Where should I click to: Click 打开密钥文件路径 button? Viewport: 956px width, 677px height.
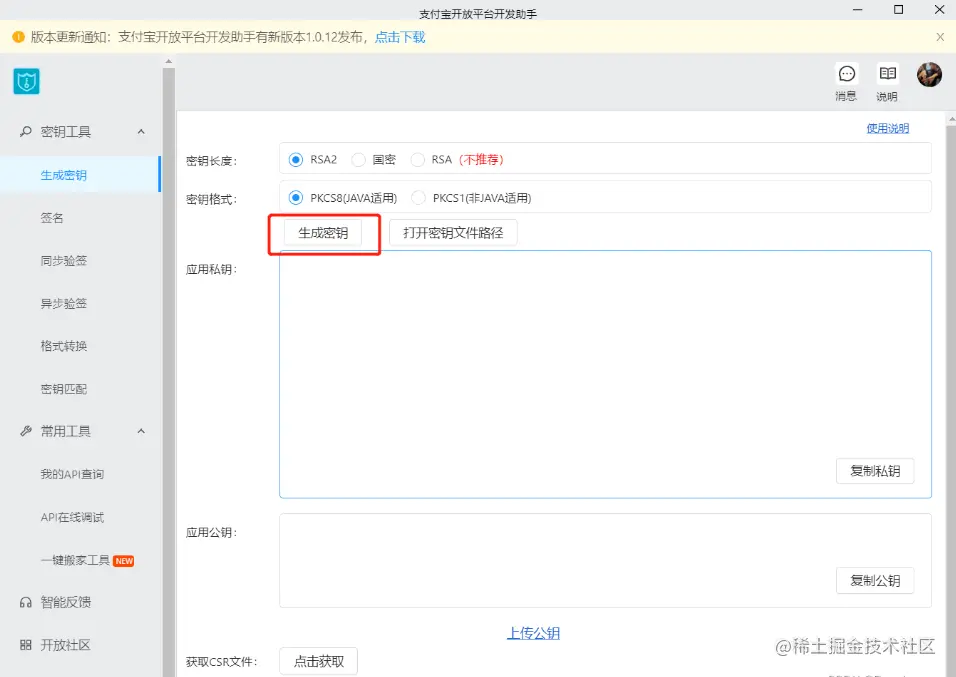[453, 233]
